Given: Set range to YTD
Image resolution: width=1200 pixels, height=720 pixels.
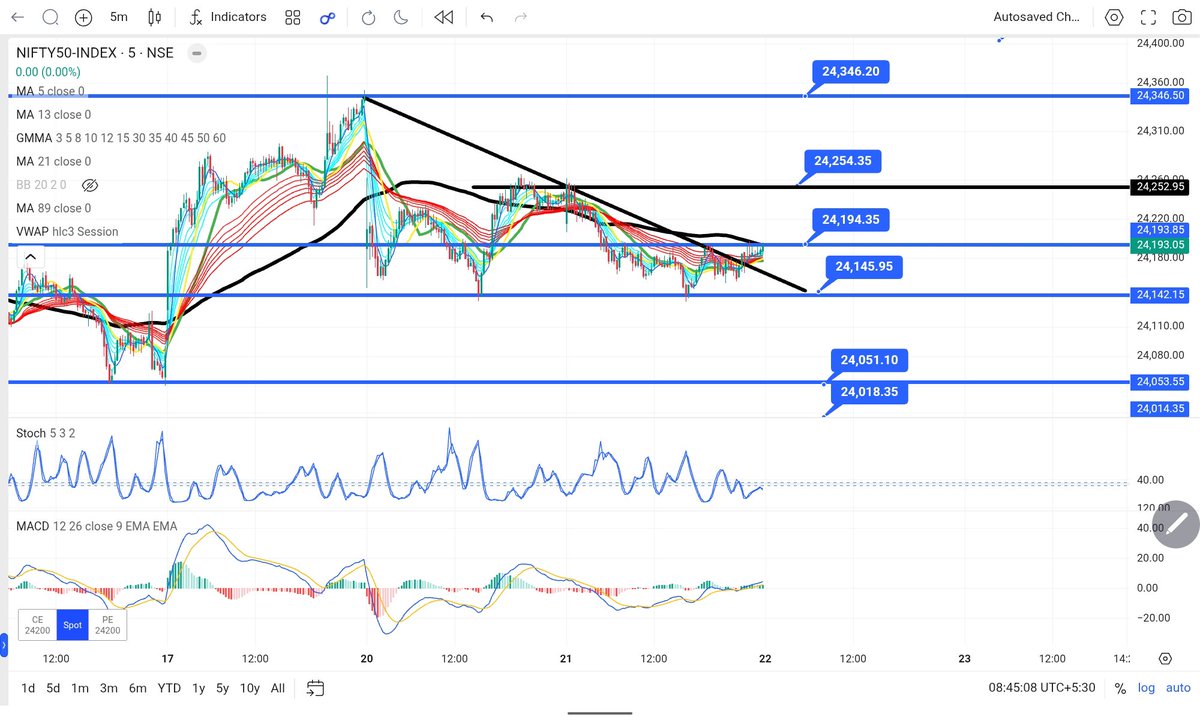Looking at the screenshot, I should (169, 688).
